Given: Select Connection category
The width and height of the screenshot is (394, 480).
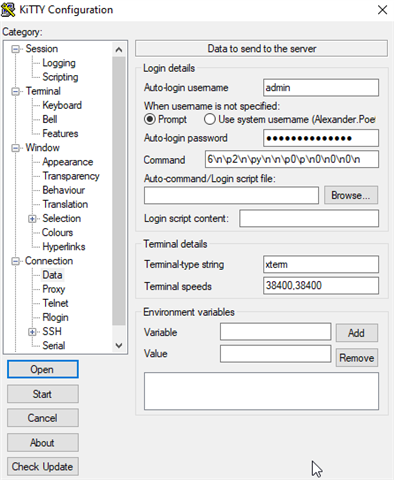Looking at the screenshot, I should click(x=49, y=261).
